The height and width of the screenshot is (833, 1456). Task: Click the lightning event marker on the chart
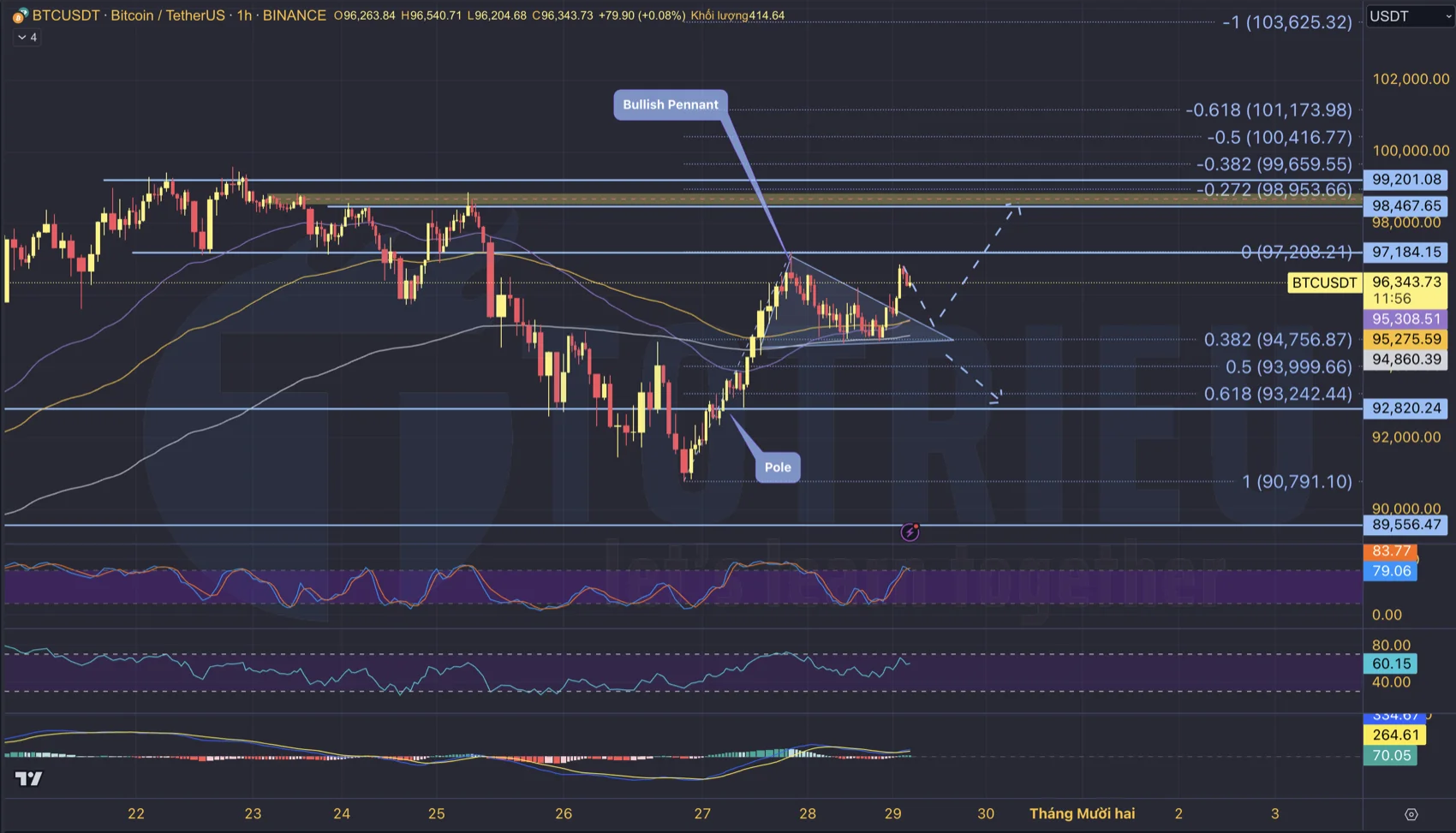[x=910, y=533]
